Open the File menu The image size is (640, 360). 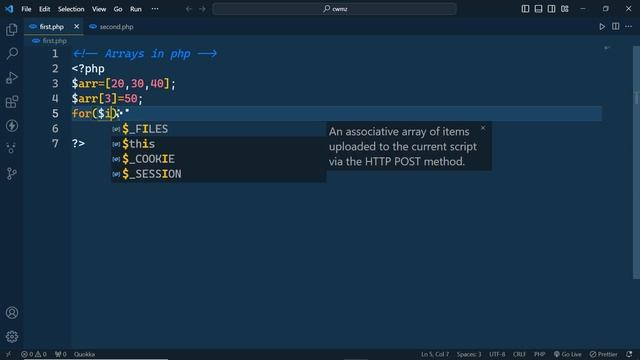click(26, 9)
